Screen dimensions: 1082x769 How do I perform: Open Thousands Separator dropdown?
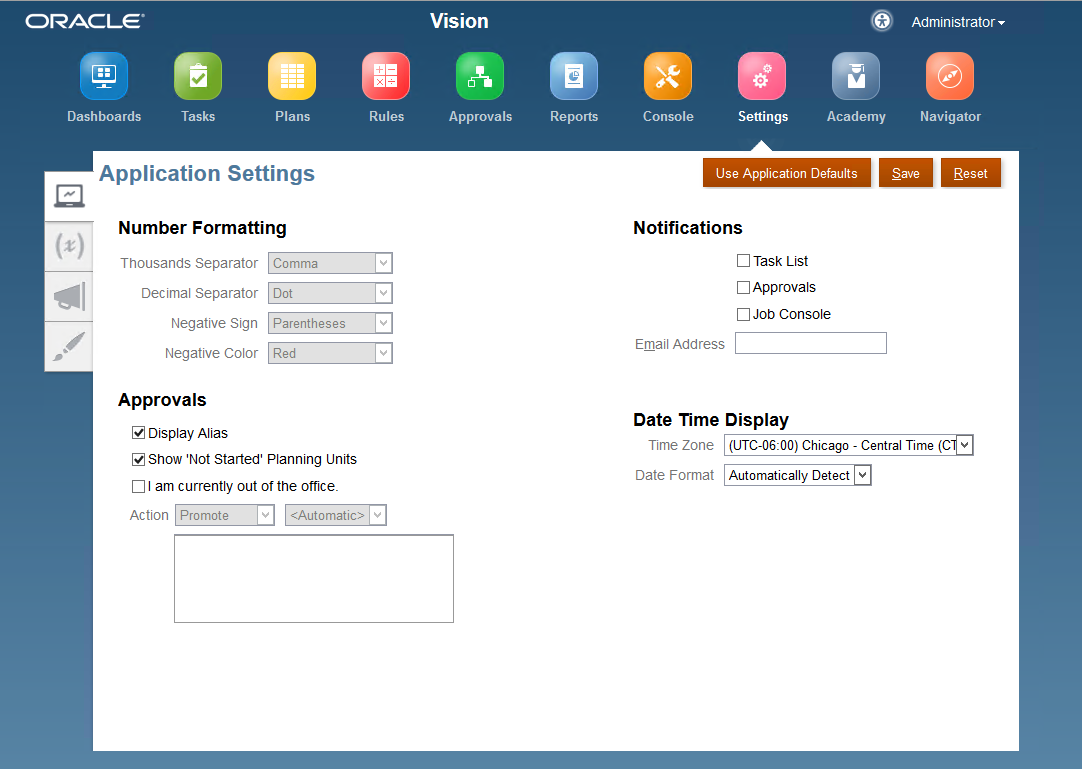[x=330, y=263]
